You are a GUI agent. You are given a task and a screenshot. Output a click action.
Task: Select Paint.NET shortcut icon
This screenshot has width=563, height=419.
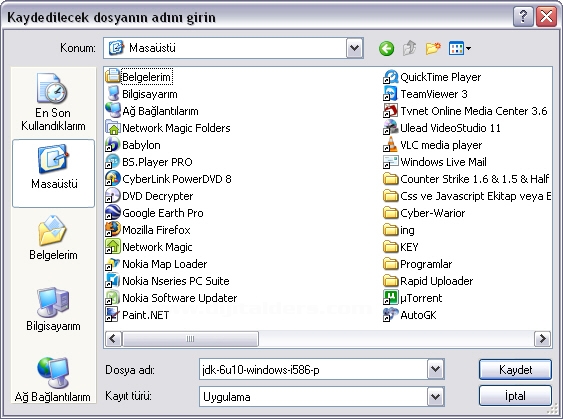point(113,315)
